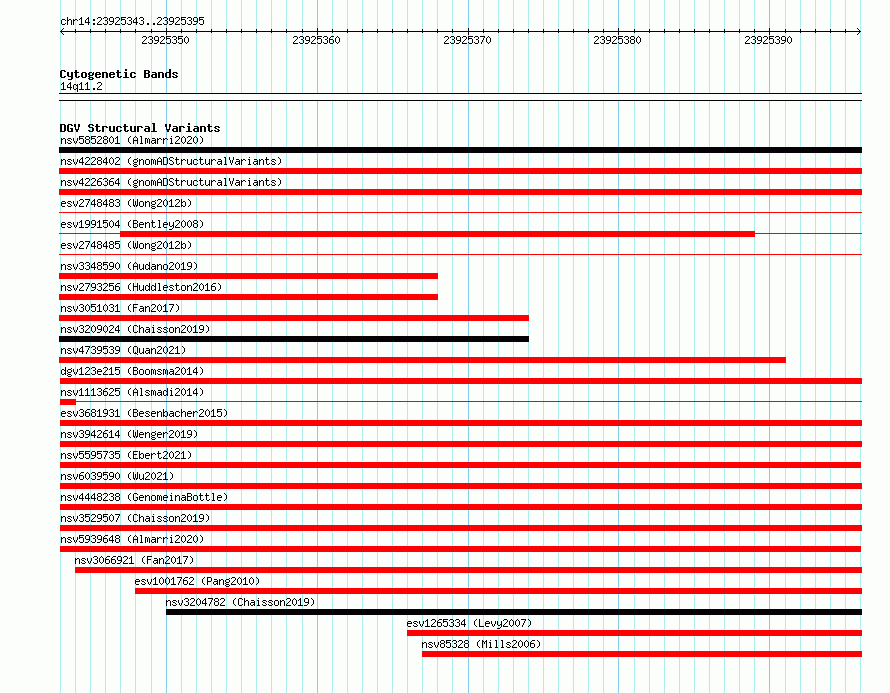The width and height of the screenshot is (890, 693).
Task: Click esv1001762 (Pang2010) label
Action: (x=197, y=581)
